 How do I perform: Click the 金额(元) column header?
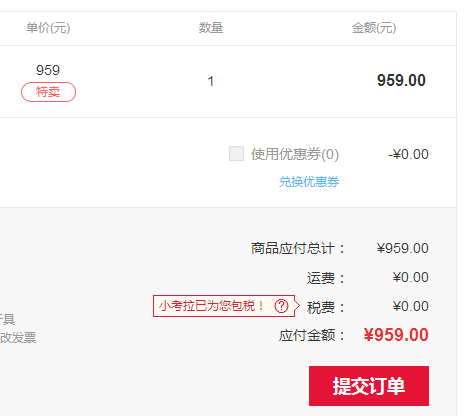374,28
